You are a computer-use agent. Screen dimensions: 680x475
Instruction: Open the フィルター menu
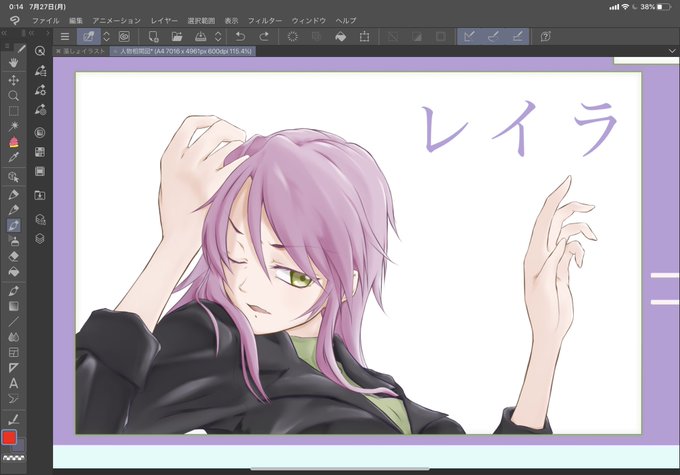(265, 20)
